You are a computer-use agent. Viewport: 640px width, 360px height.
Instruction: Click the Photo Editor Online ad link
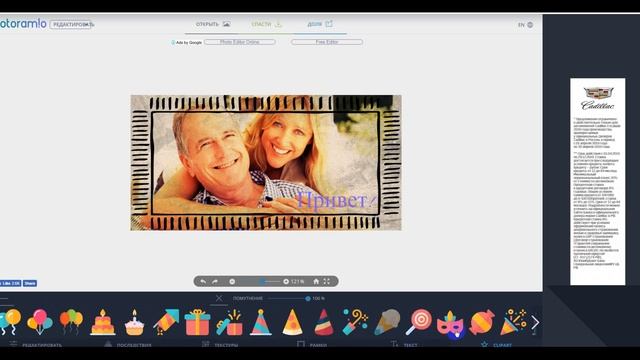240,42
